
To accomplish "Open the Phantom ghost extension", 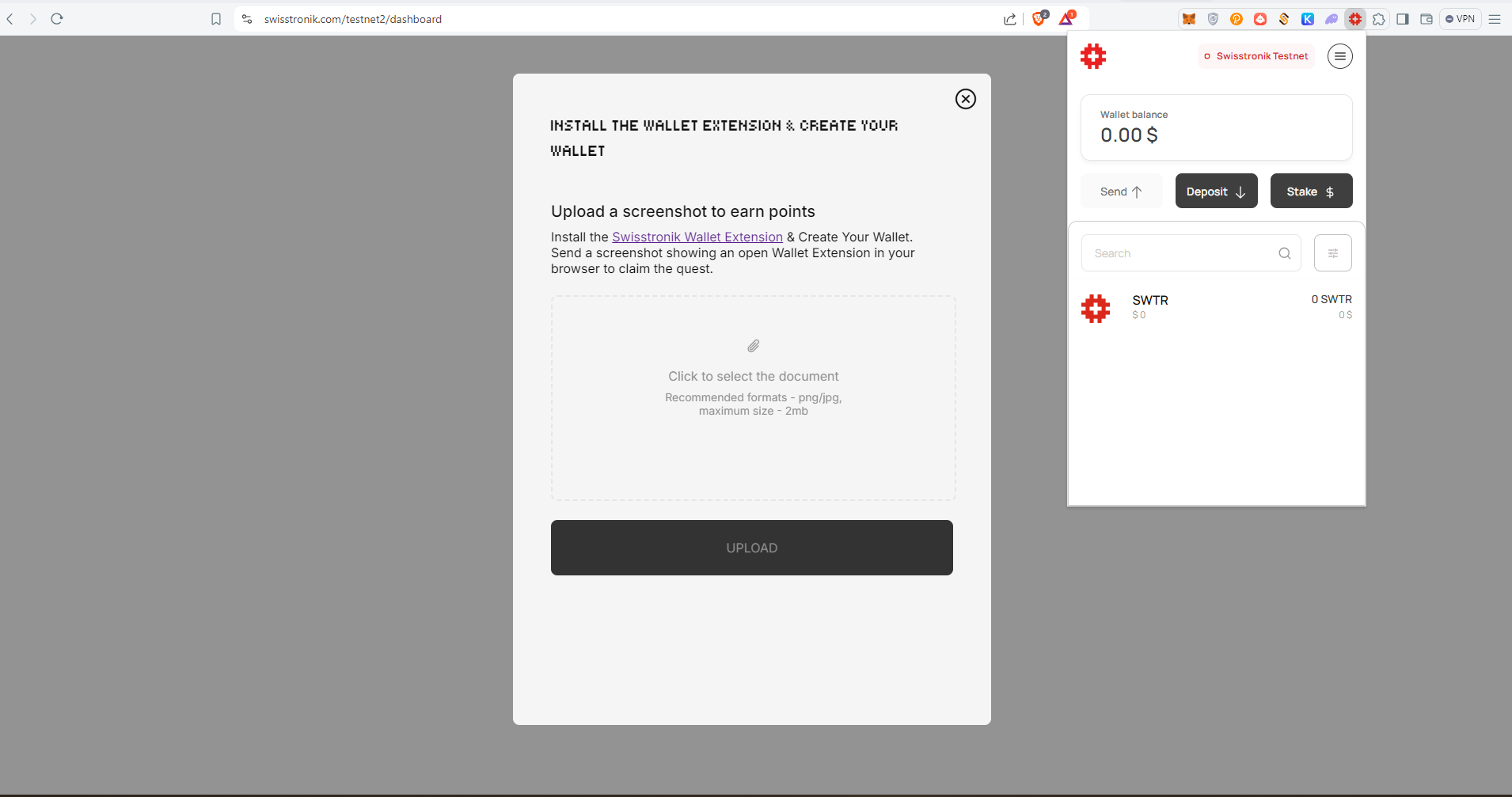I will pos(1332,19).
